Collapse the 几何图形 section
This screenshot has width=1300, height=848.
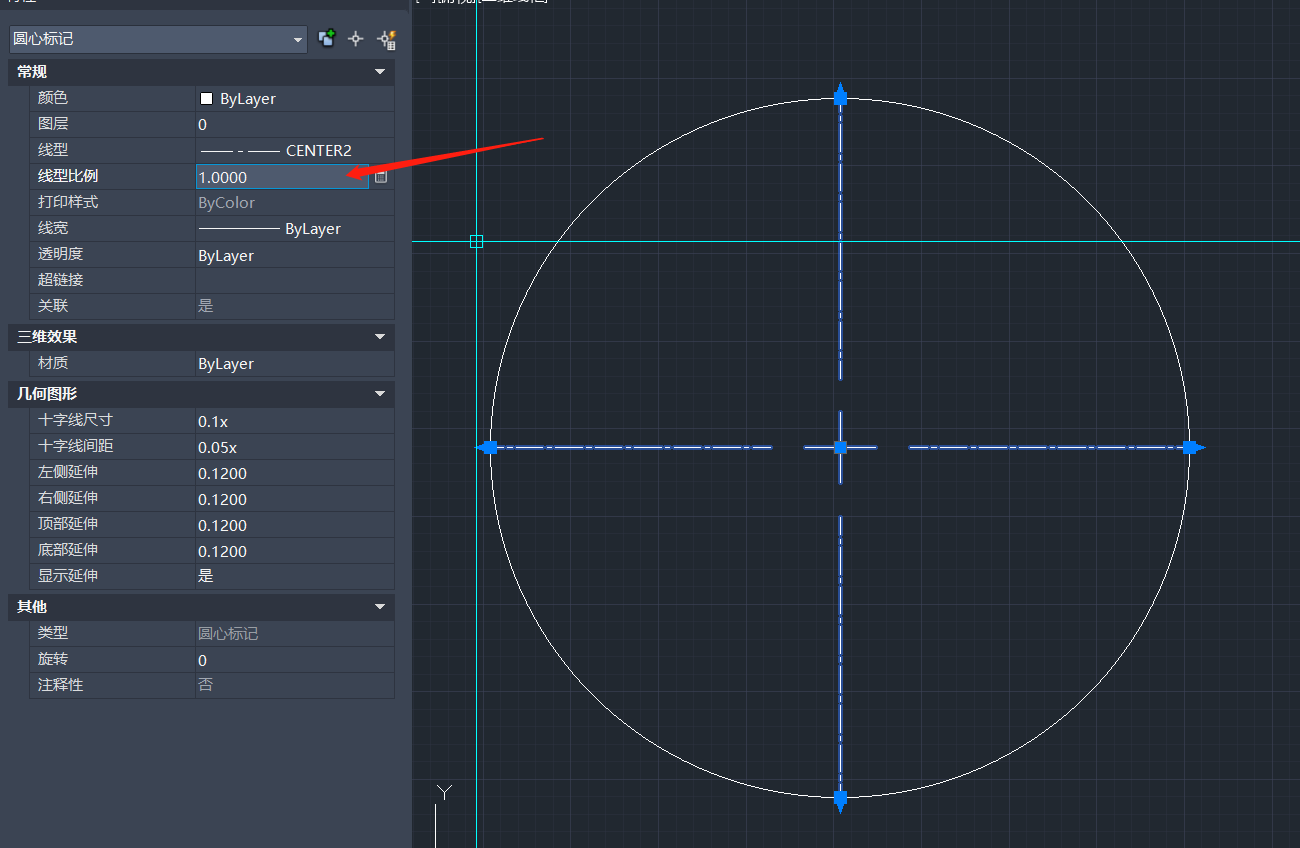point(379,394)
